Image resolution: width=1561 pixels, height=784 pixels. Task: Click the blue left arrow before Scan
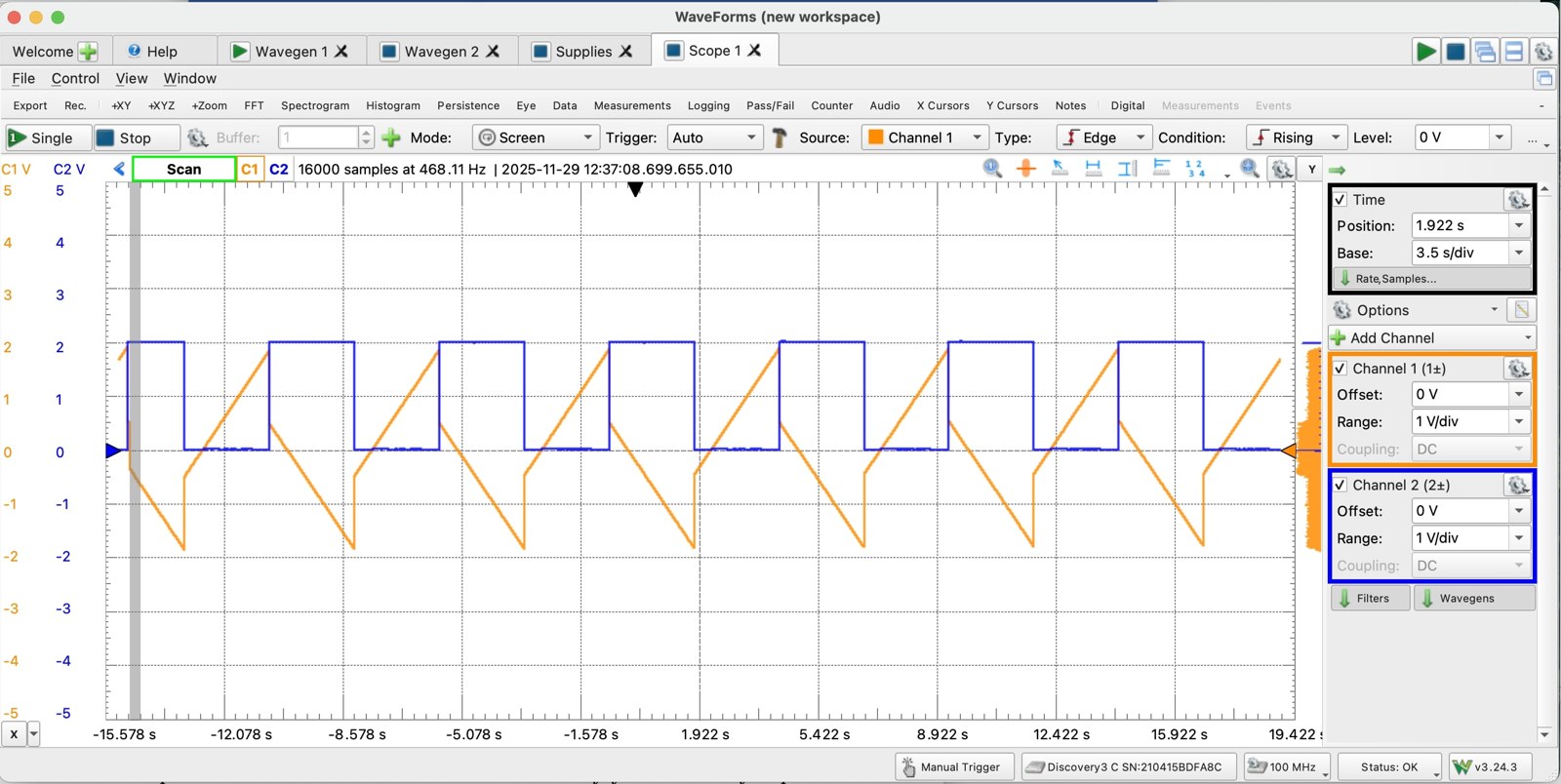point(119,169)
